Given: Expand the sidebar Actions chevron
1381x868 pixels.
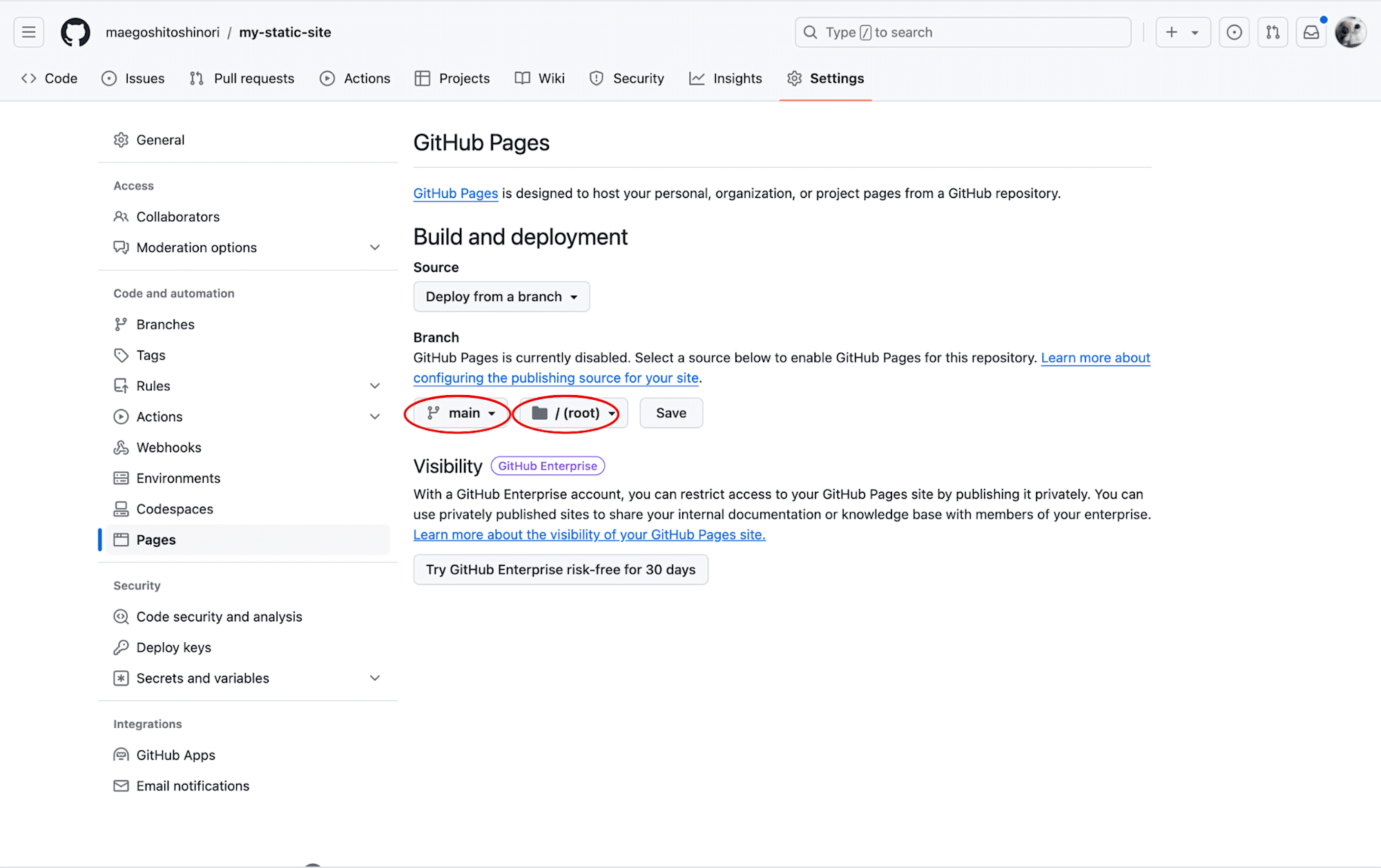Looking at the screenshot, I should point(375,416).
